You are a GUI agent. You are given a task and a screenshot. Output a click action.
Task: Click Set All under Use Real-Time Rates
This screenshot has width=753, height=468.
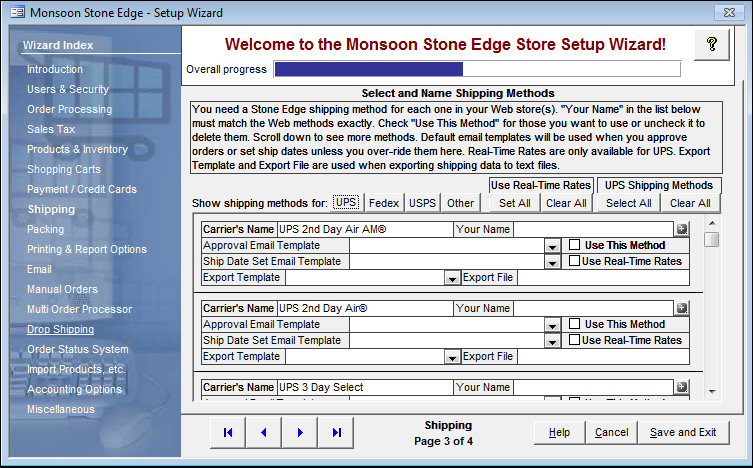pos(514,203)
